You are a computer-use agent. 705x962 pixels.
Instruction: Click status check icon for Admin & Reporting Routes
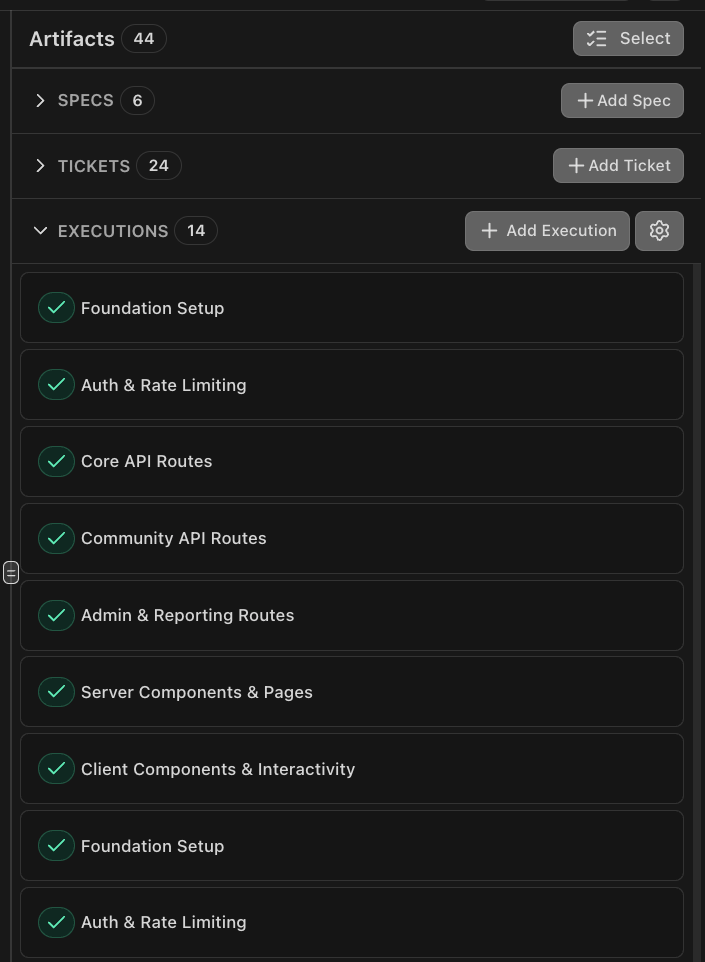click(x=56, y=616)
